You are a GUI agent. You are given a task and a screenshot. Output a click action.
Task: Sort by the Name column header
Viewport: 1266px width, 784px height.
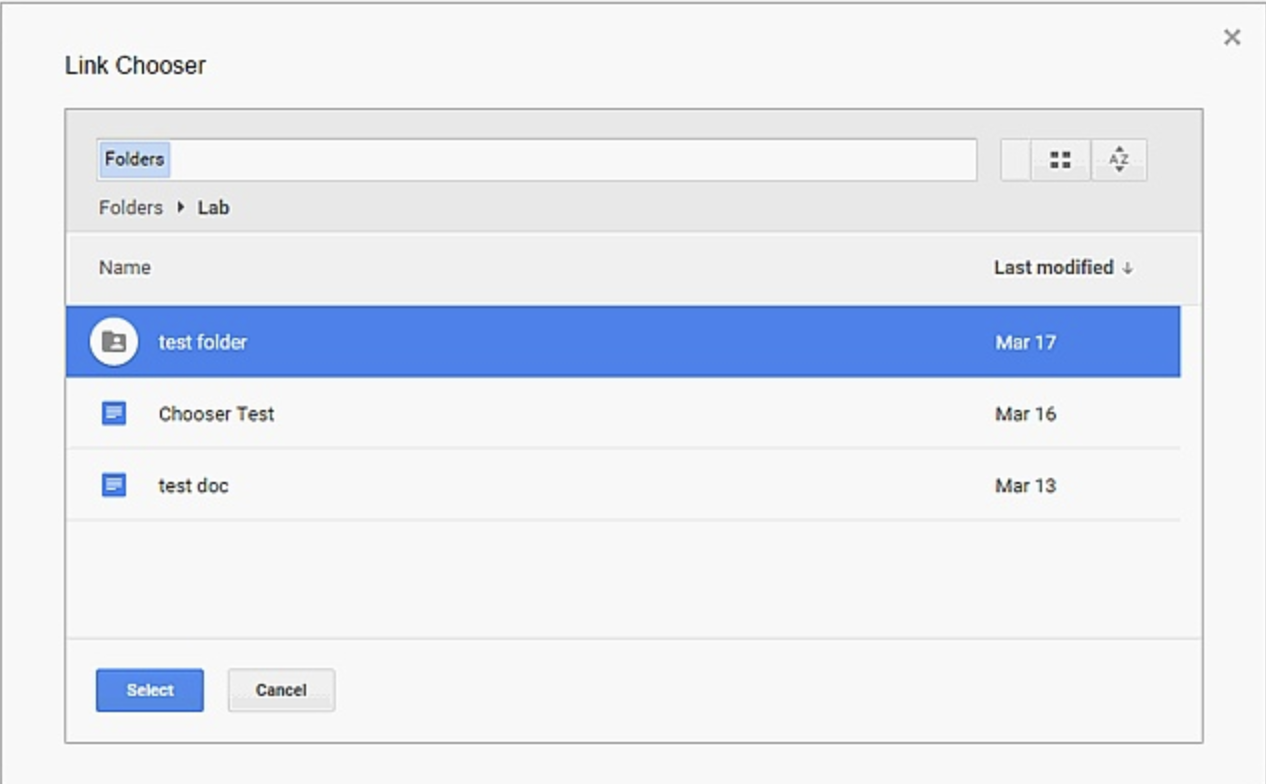125,267
